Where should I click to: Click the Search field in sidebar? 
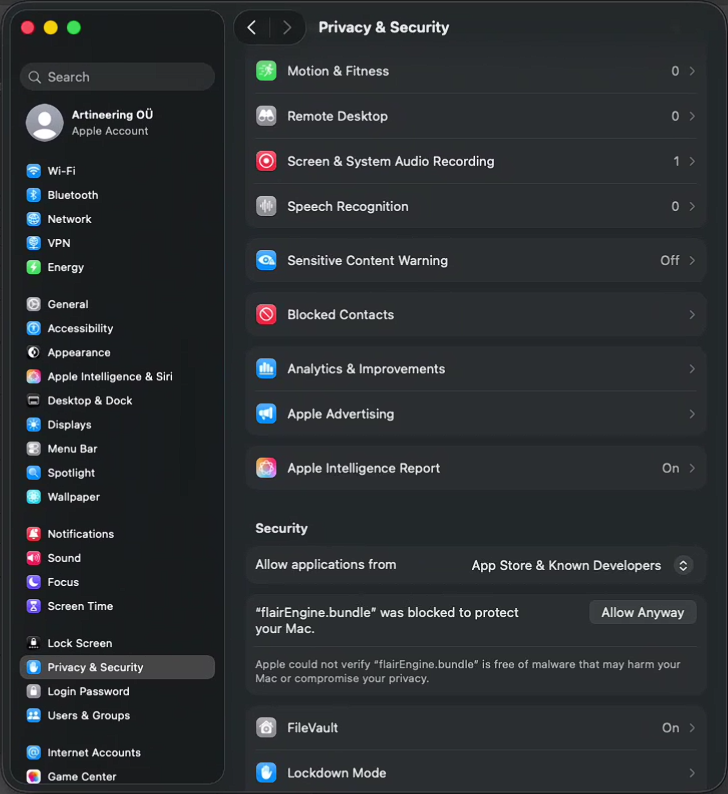point(117,77)
